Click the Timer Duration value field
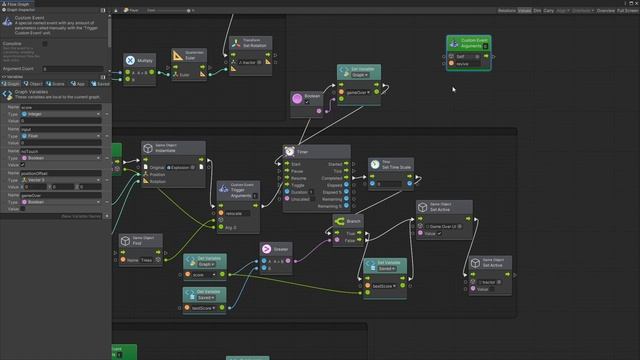 311,192
